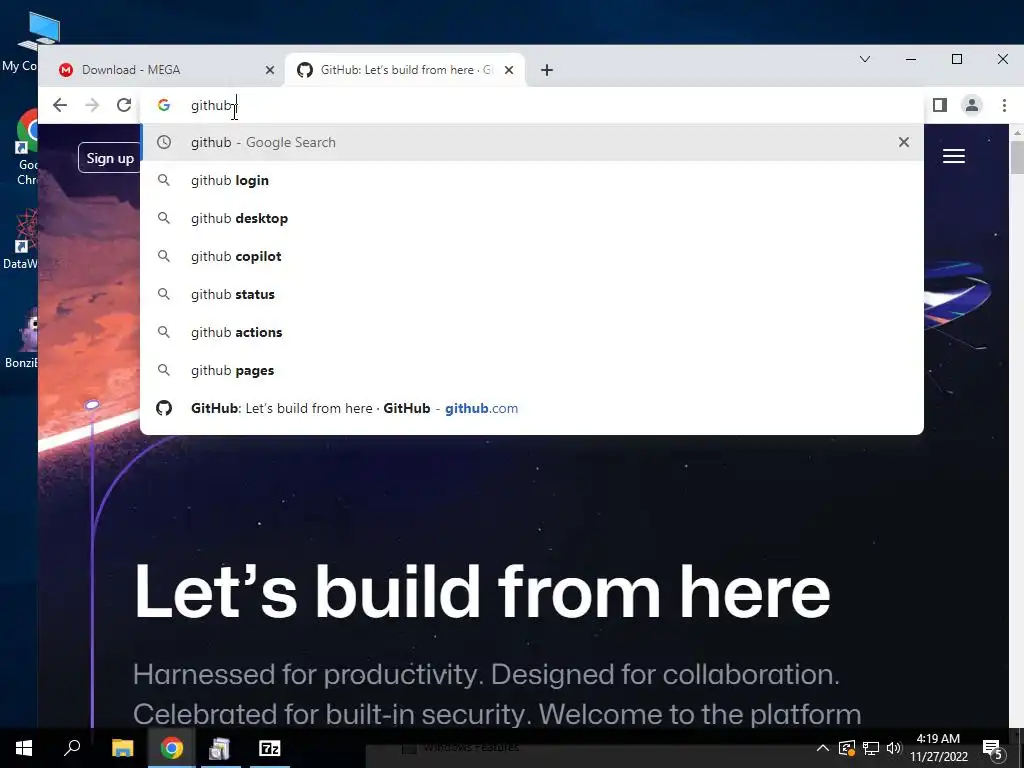1024x768 pixels.
Task: Click the Google logo in the address bar
Action: pos(164,105)
